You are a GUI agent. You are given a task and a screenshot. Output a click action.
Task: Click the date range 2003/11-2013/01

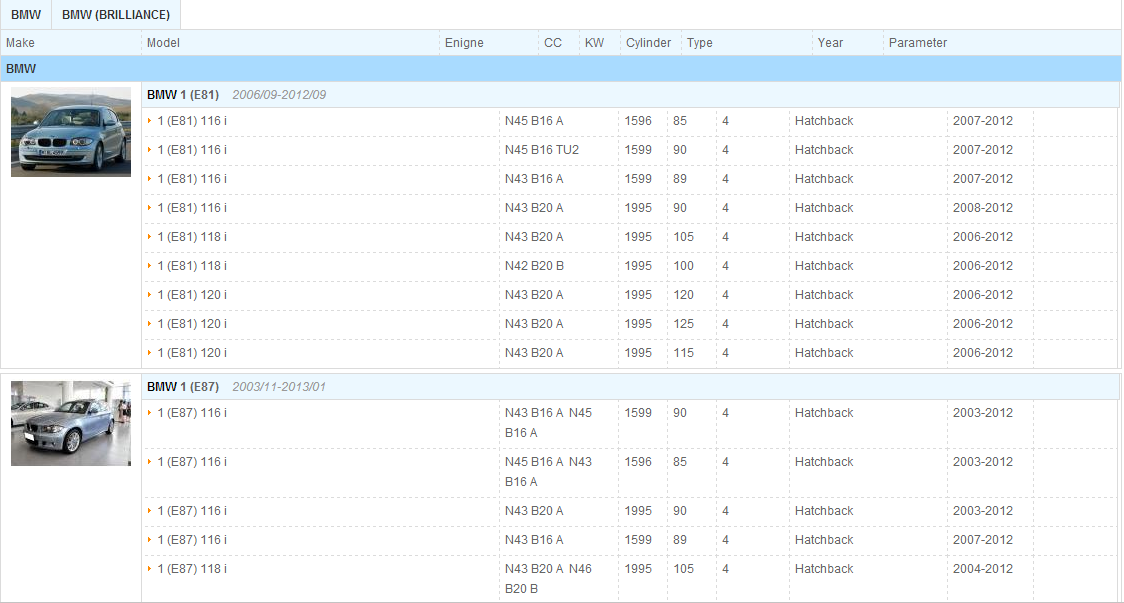point(279,386)
